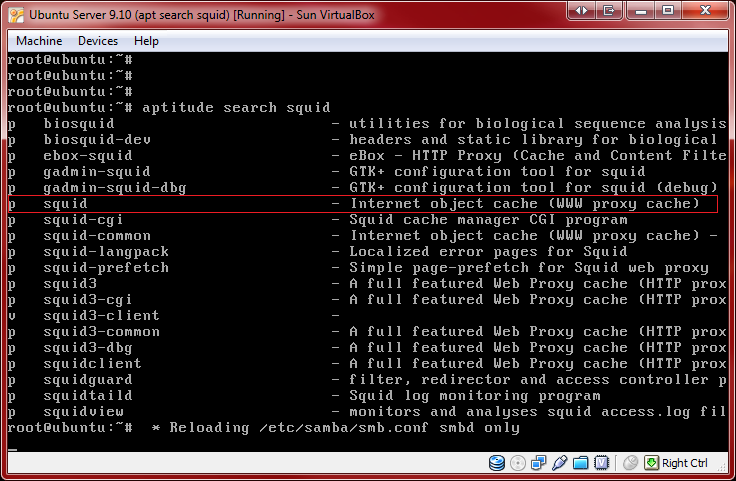Click the mouse integration status icon
The image size is (736, 481).
click(630, 463)
